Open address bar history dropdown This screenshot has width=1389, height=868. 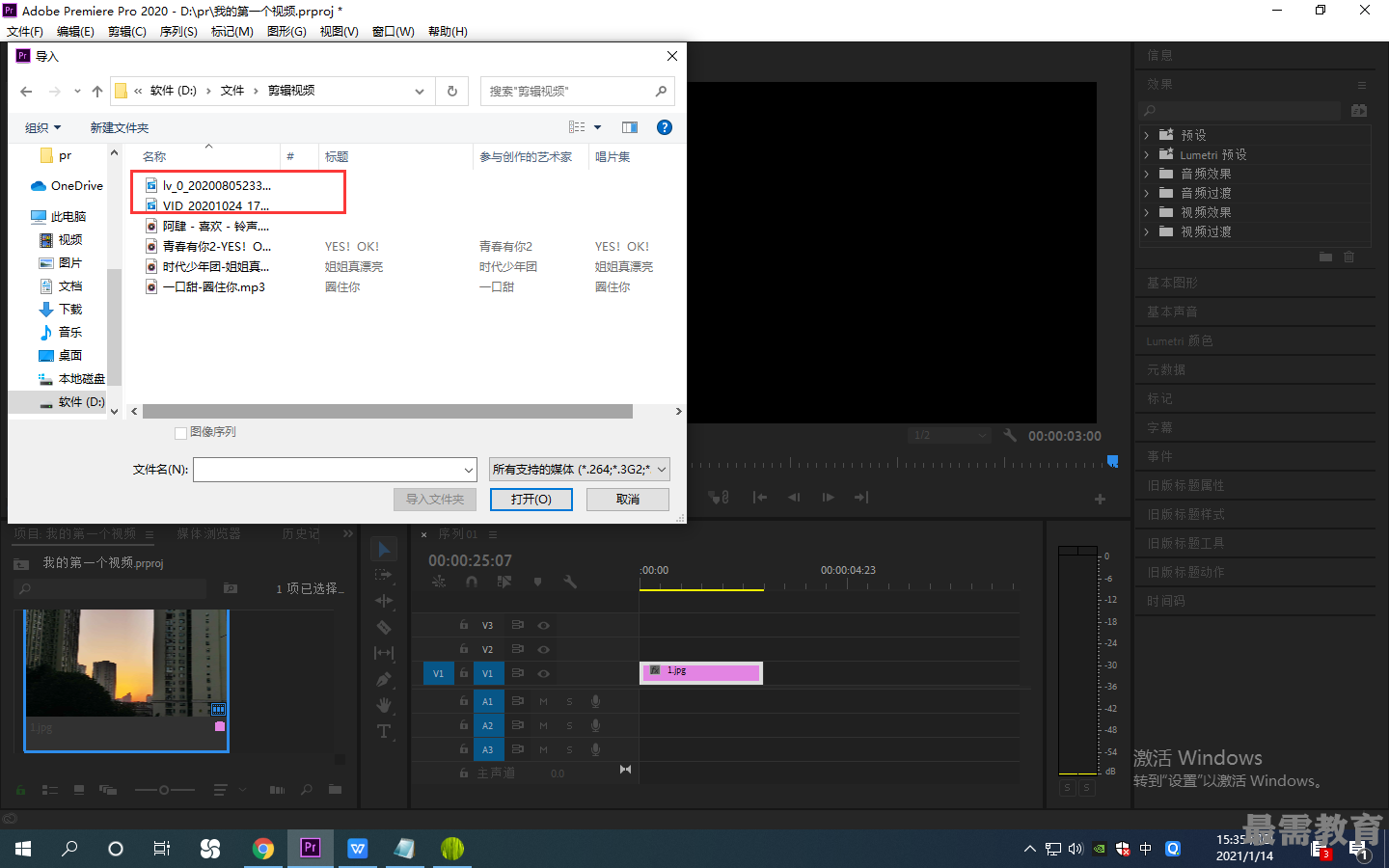420,92
